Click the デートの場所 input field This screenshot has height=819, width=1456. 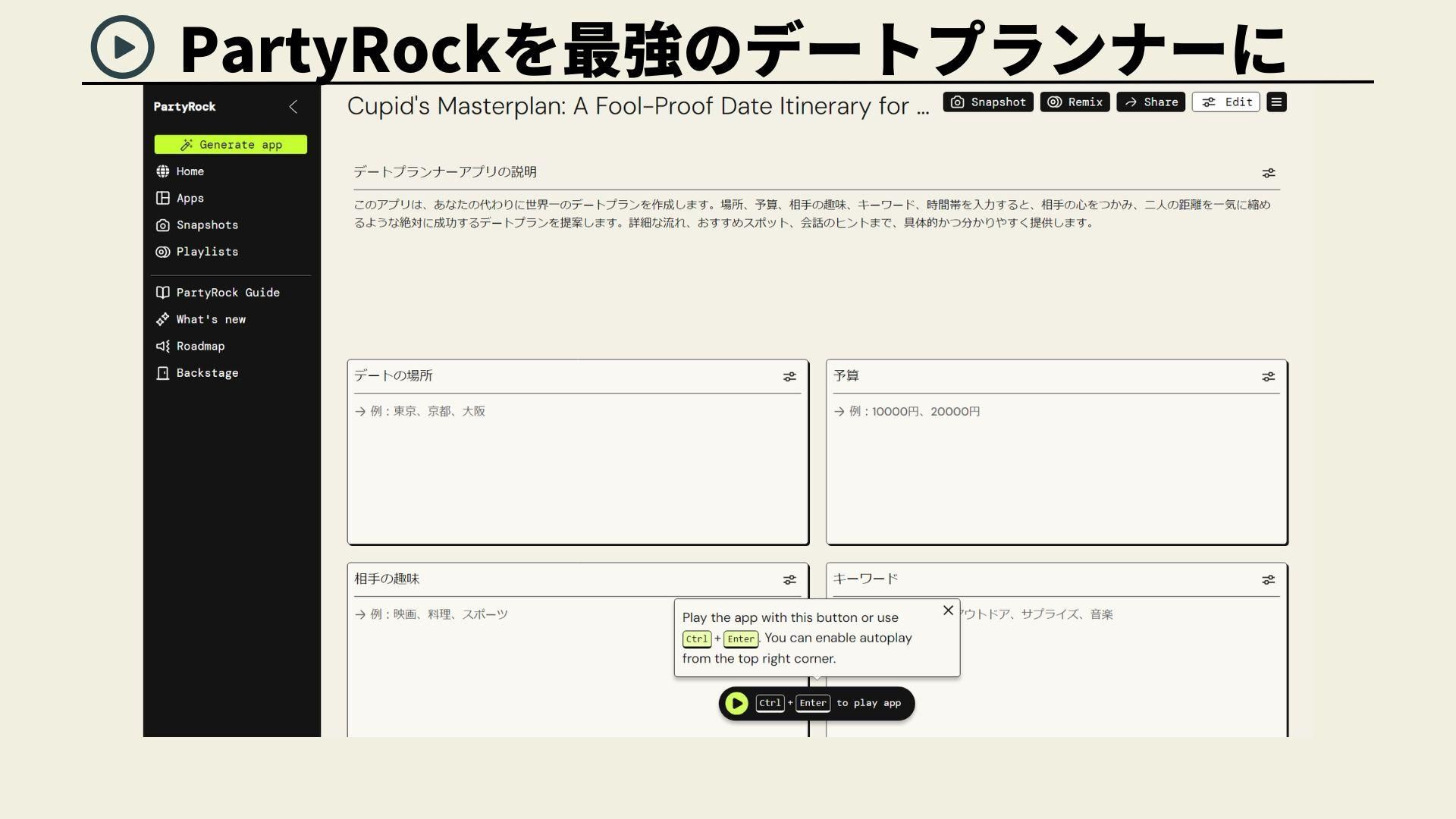click(578, 468)
